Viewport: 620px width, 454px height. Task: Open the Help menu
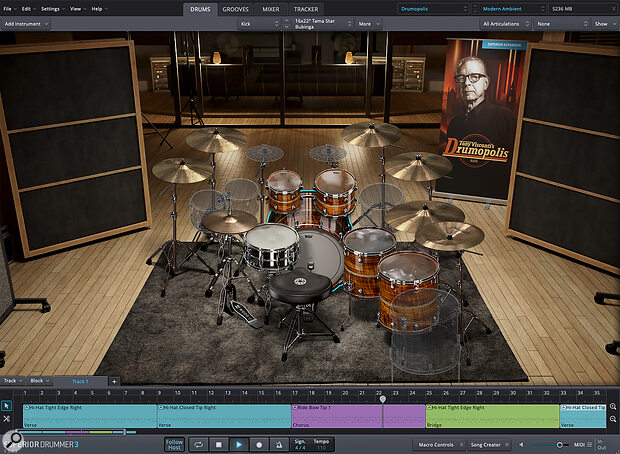(x=99, y=9)
